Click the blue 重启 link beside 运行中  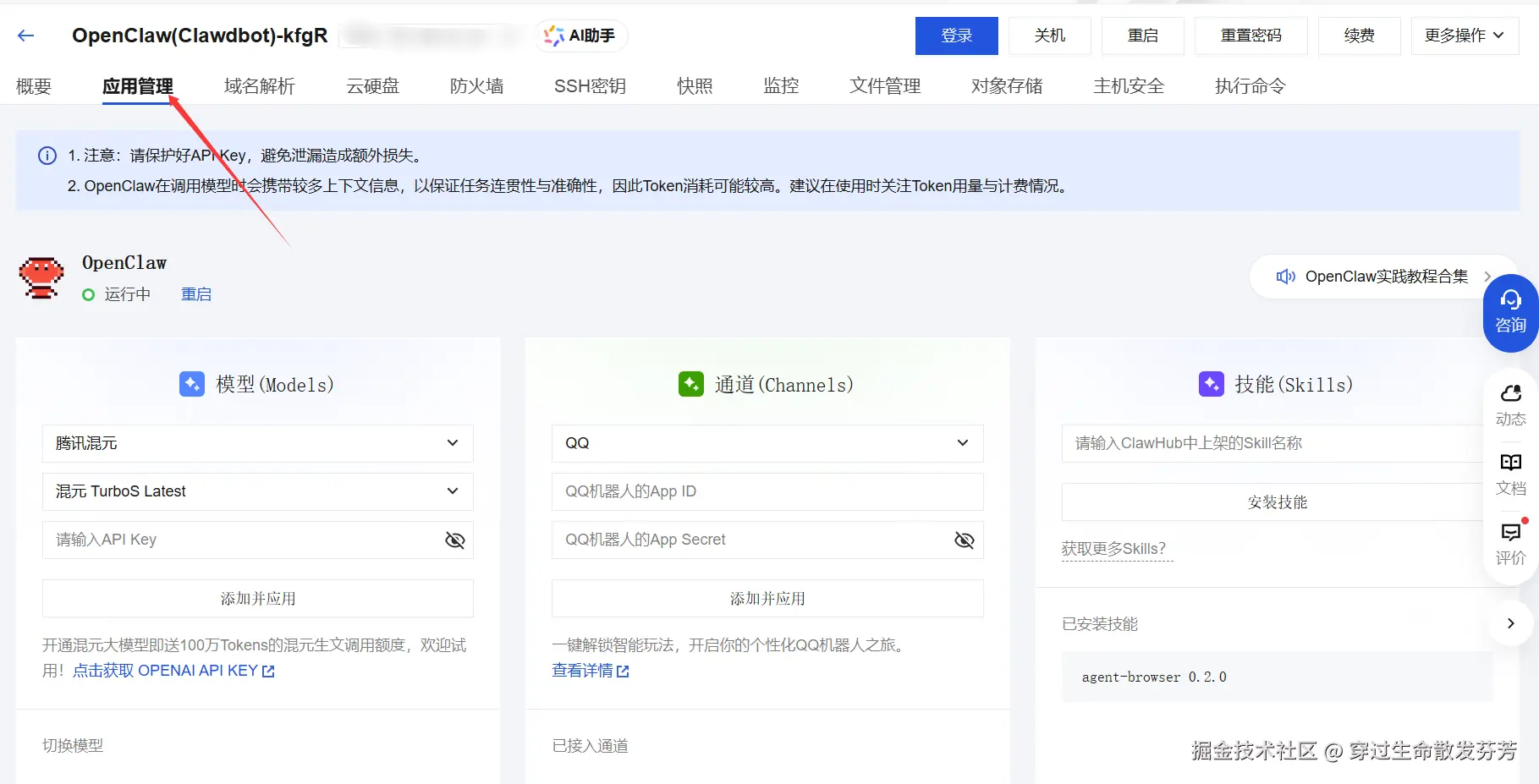tap(196, 294)
